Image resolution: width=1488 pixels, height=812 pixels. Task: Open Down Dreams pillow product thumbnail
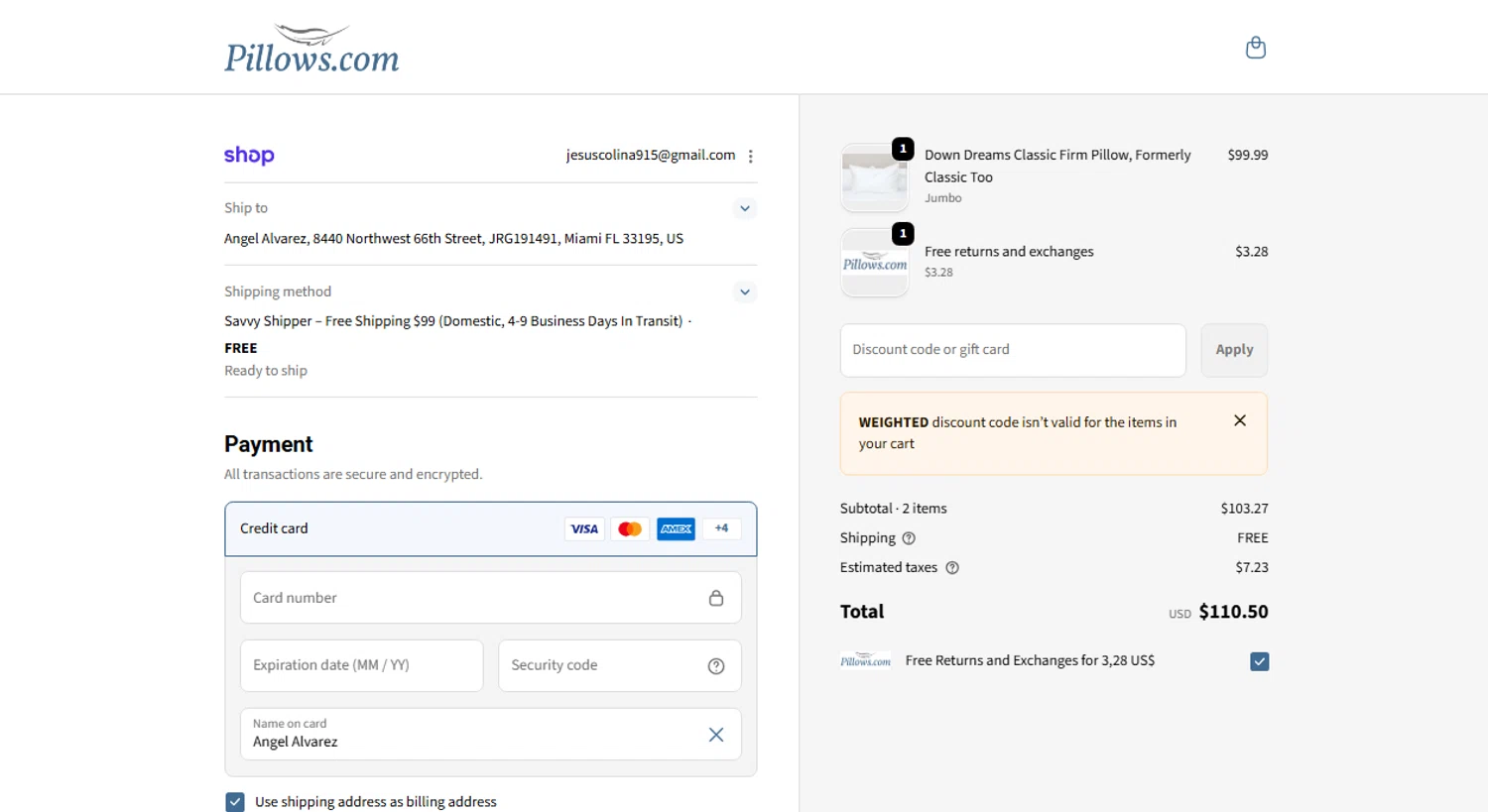tap(875, 178)
